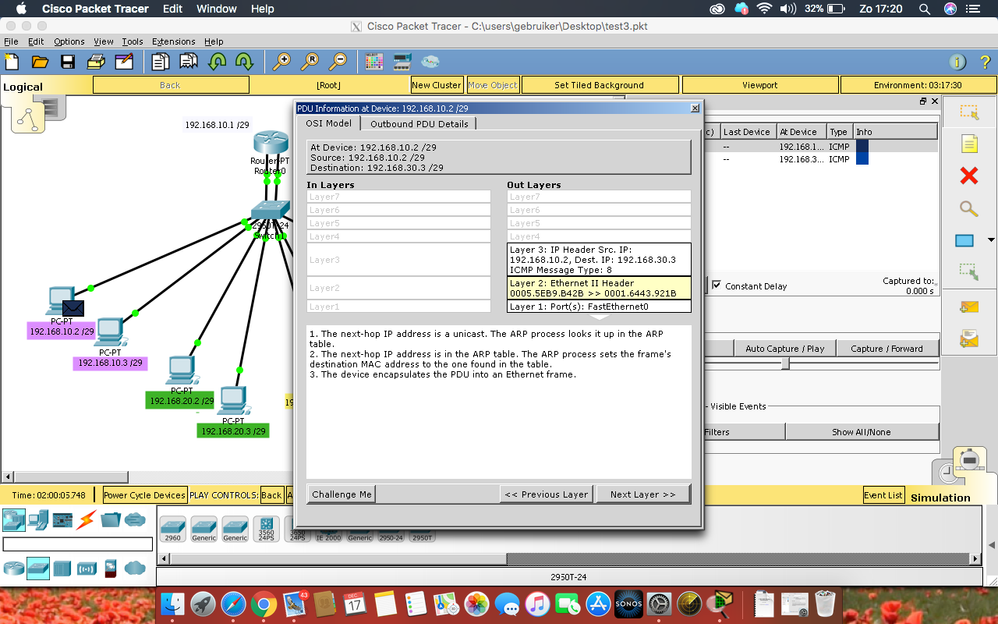Click the Challenge Me button
The height and width of the screenshot is (624, 998).
(342, 494)
